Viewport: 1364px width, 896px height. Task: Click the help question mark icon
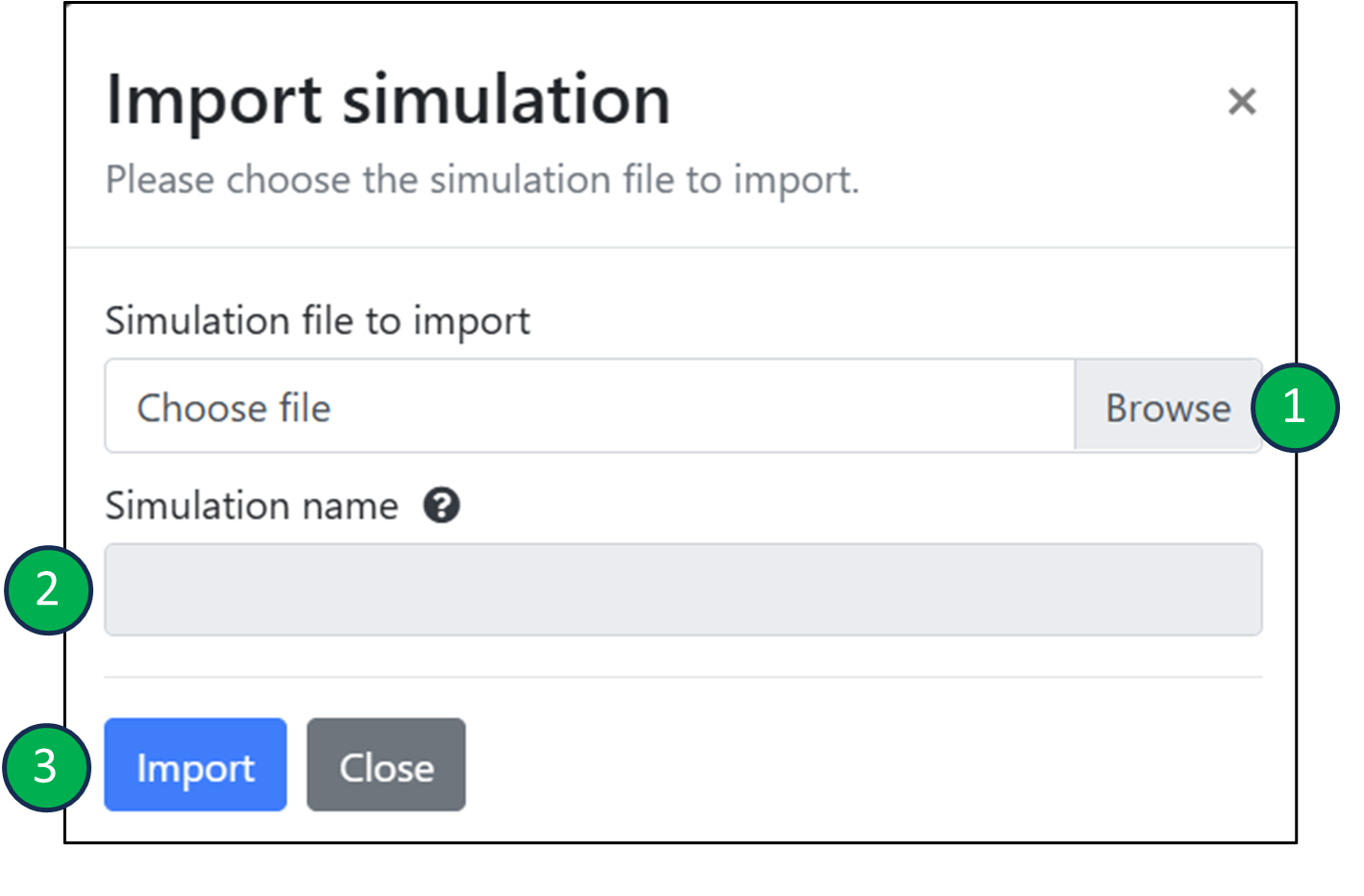pos(441,505)
